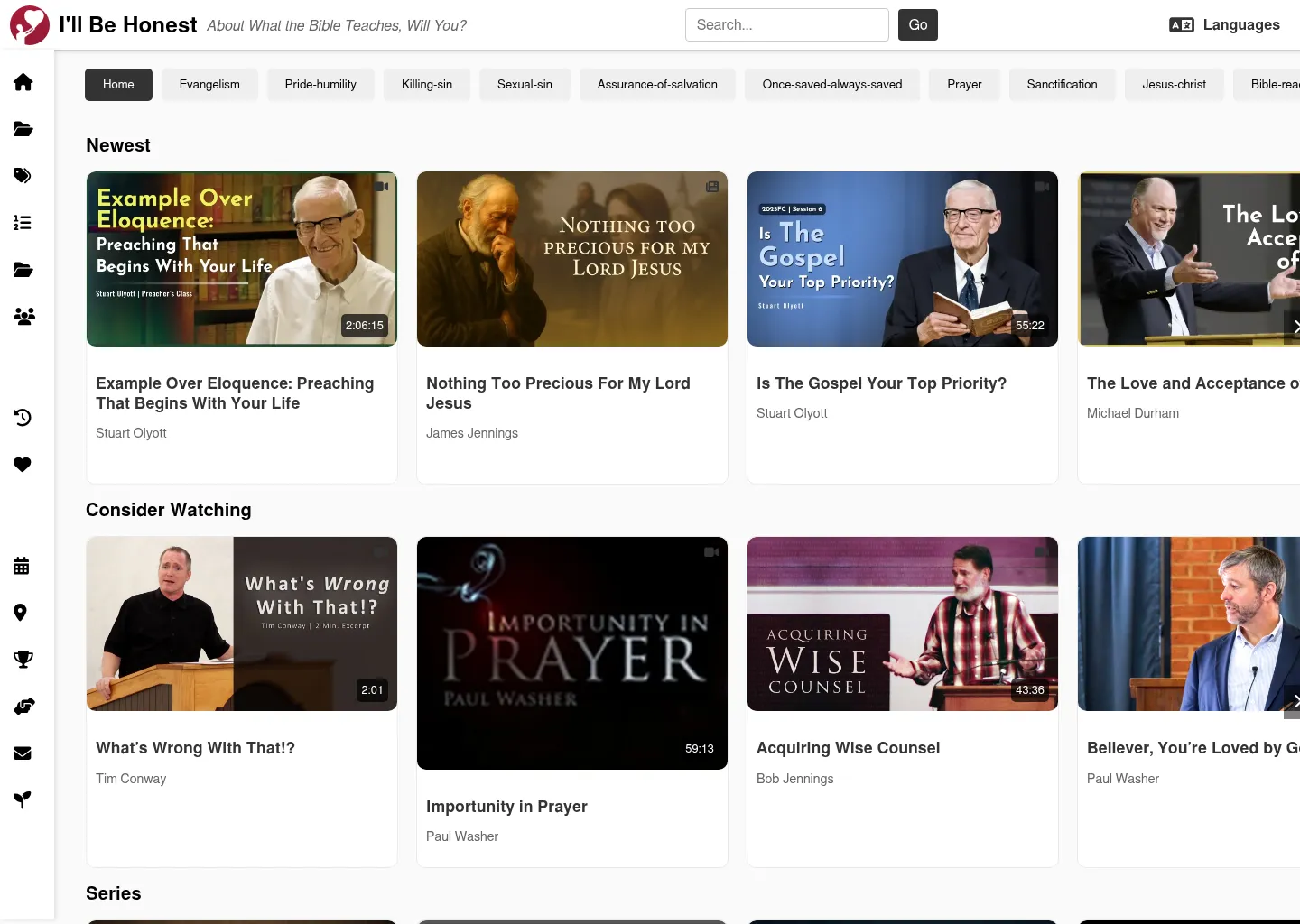Click the Go search button
The width and height of the screenshot is (1300, 924).
[x=918, y=25]
